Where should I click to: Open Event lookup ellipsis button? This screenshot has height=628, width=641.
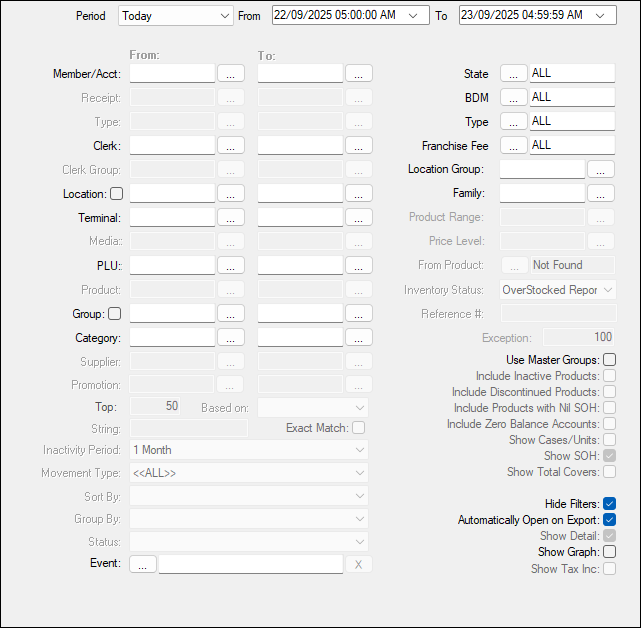click(142, 564)
